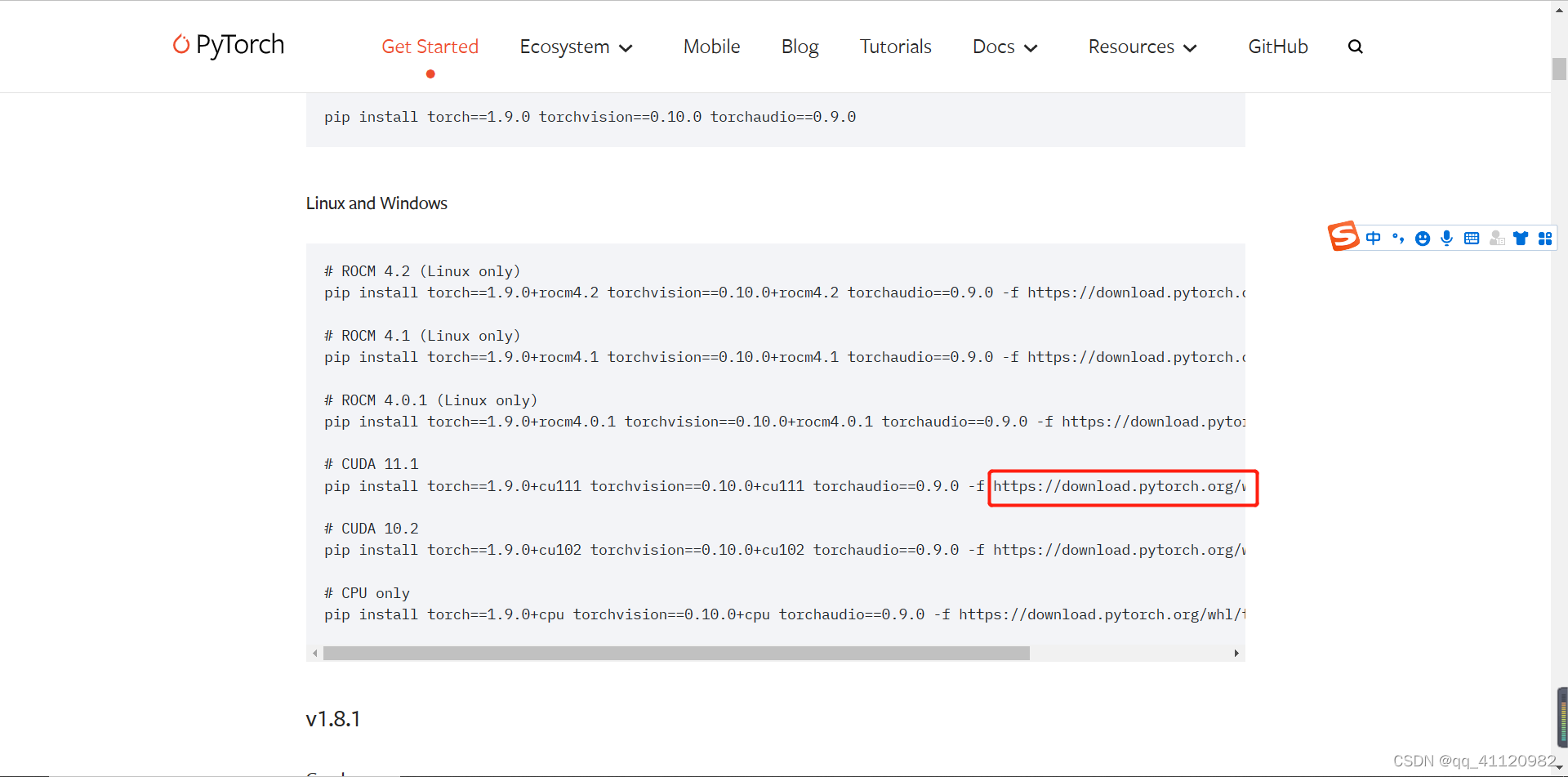Screen dimensions: 1568x777
Task: Click the "# CPU only" comment line
Action: click(367, 593)
